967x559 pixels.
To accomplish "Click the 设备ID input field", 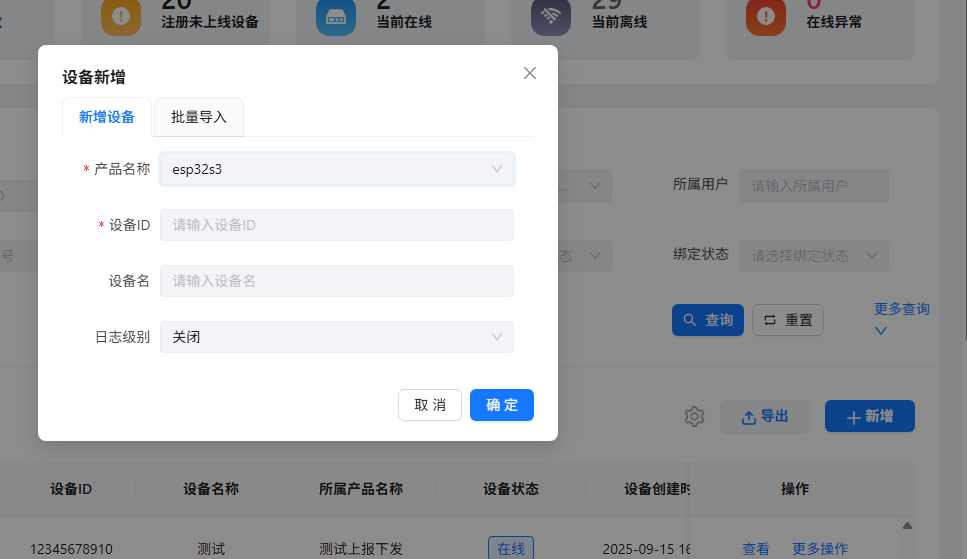I will coord(337,225).
